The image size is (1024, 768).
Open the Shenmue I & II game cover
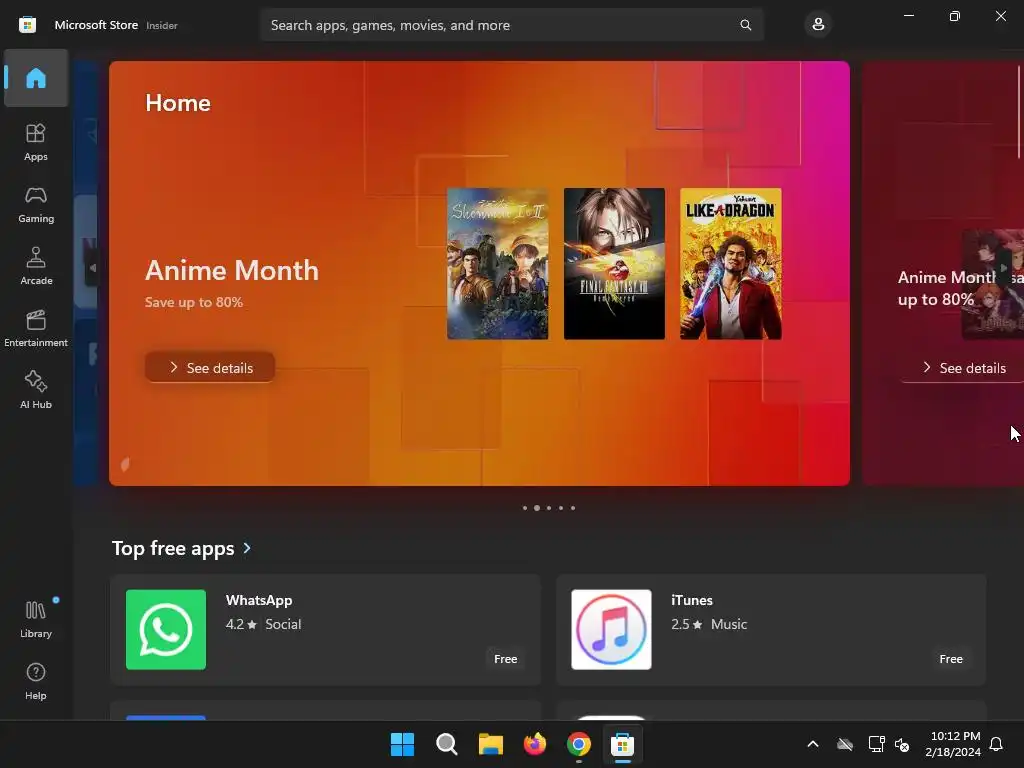tap(498, 264)
